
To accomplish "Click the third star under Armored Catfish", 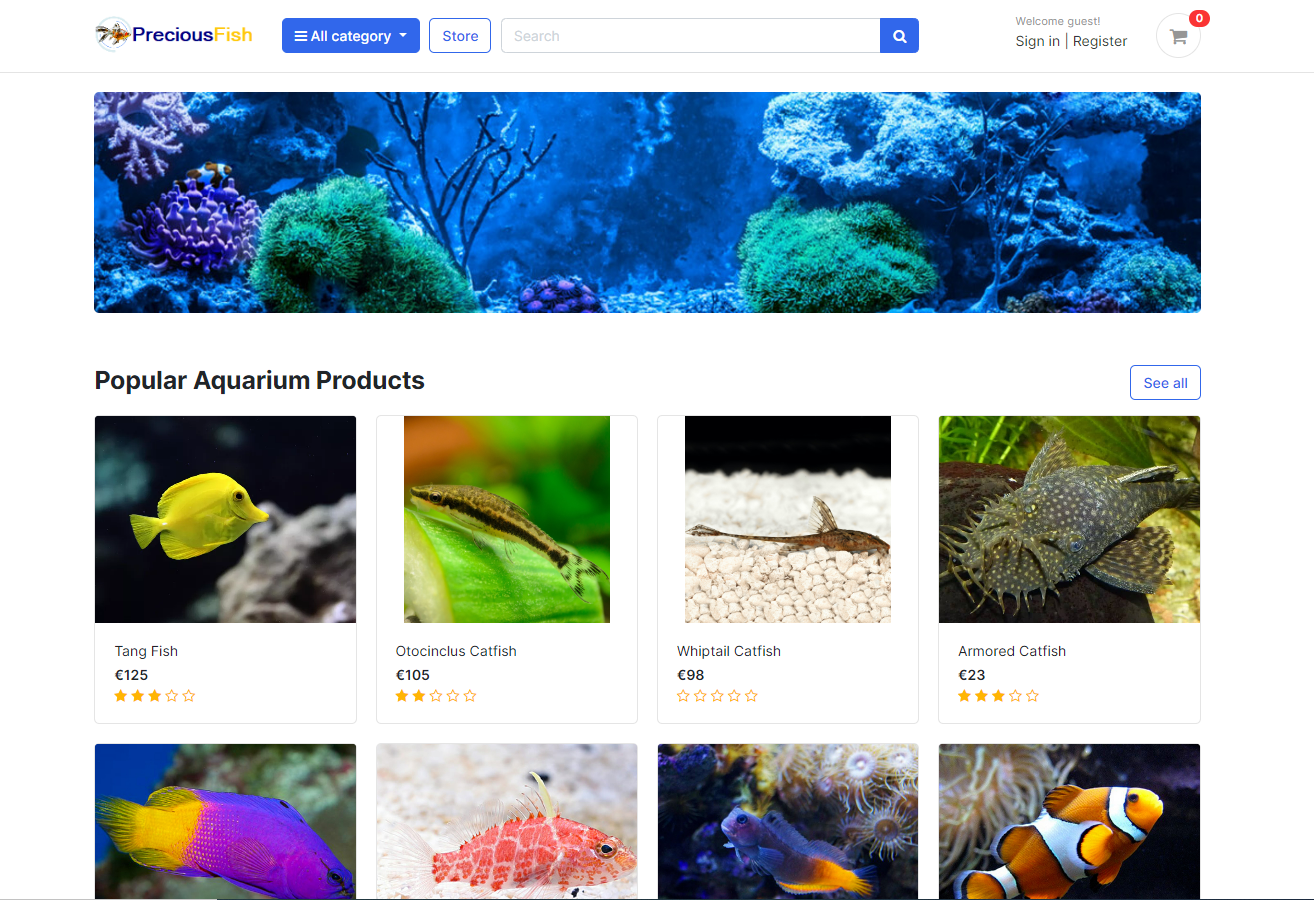I will (x=998, y=695).
